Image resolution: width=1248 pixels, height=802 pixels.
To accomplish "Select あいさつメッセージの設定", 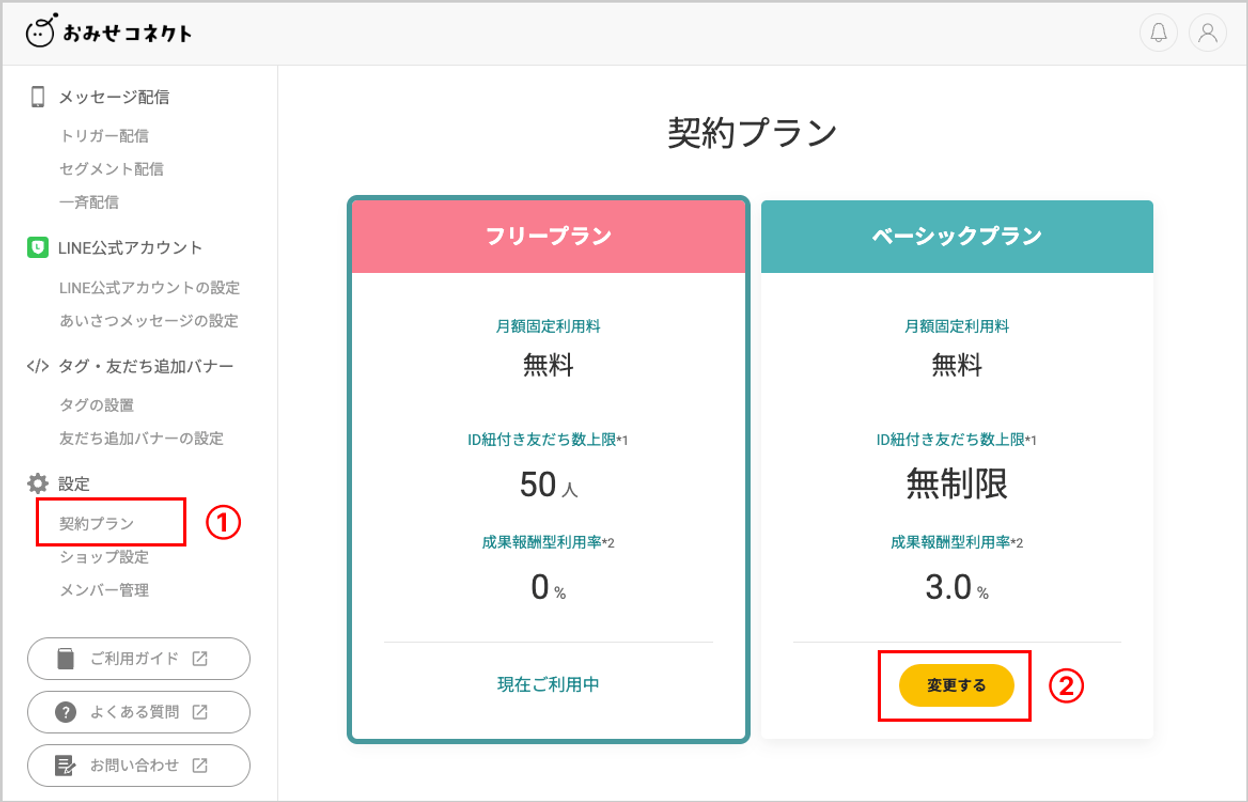I will (149, 321).
